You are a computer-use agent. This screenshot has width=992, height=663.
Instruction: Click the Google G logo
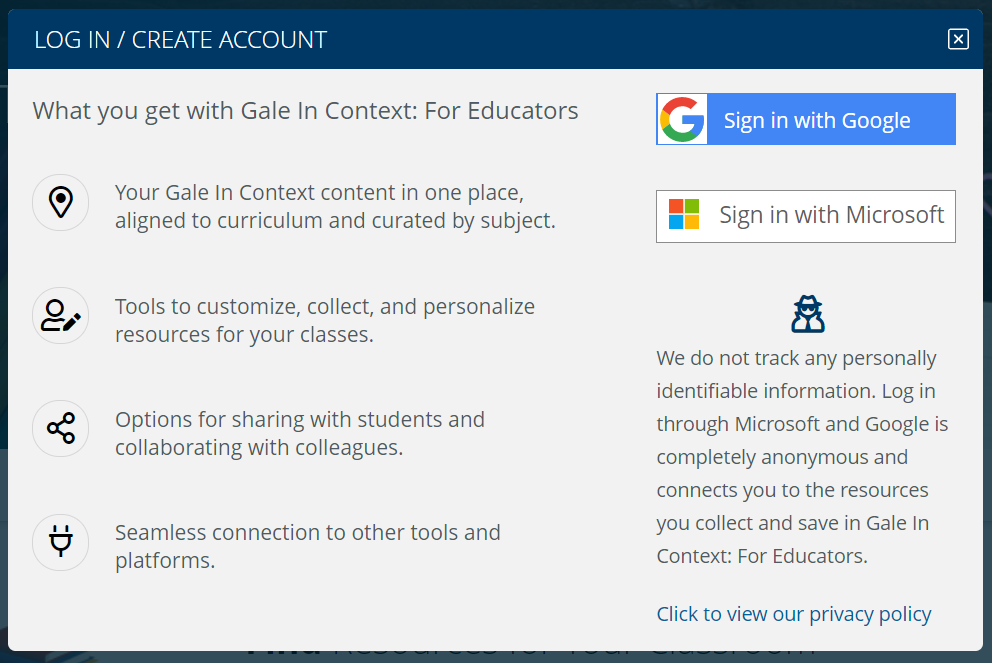pos(682,120)
